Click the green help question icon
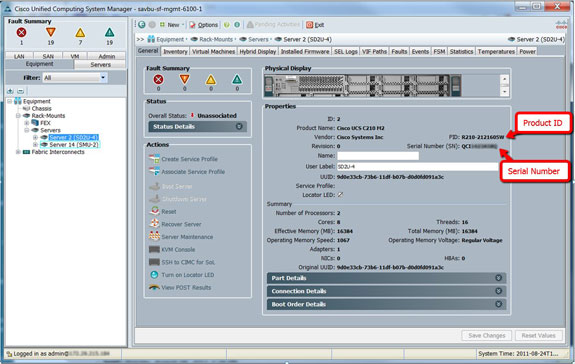The height and width of the screenshot is (364, 575). coord(227,25)
